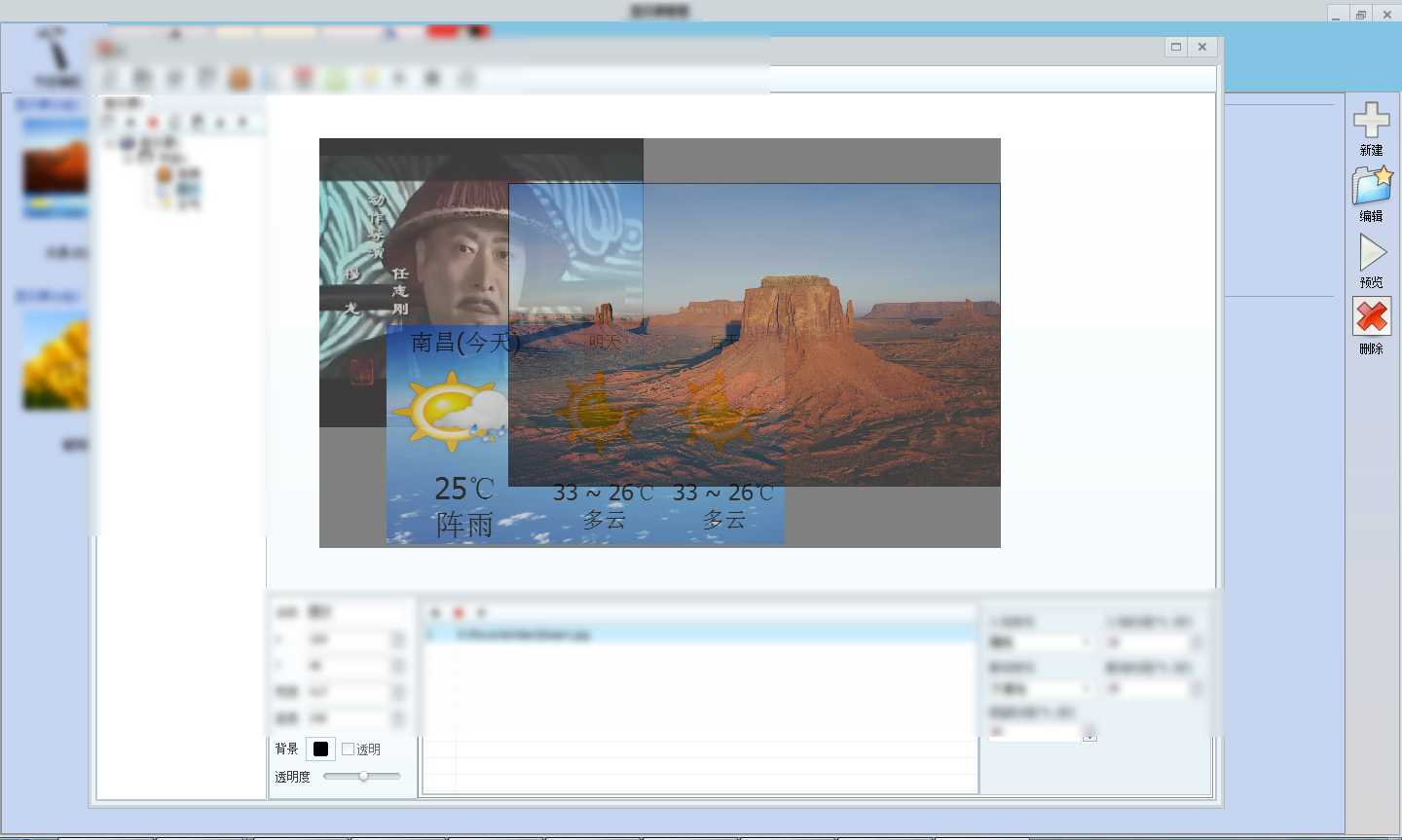Maximize the inner editor window

[1176, 47]
